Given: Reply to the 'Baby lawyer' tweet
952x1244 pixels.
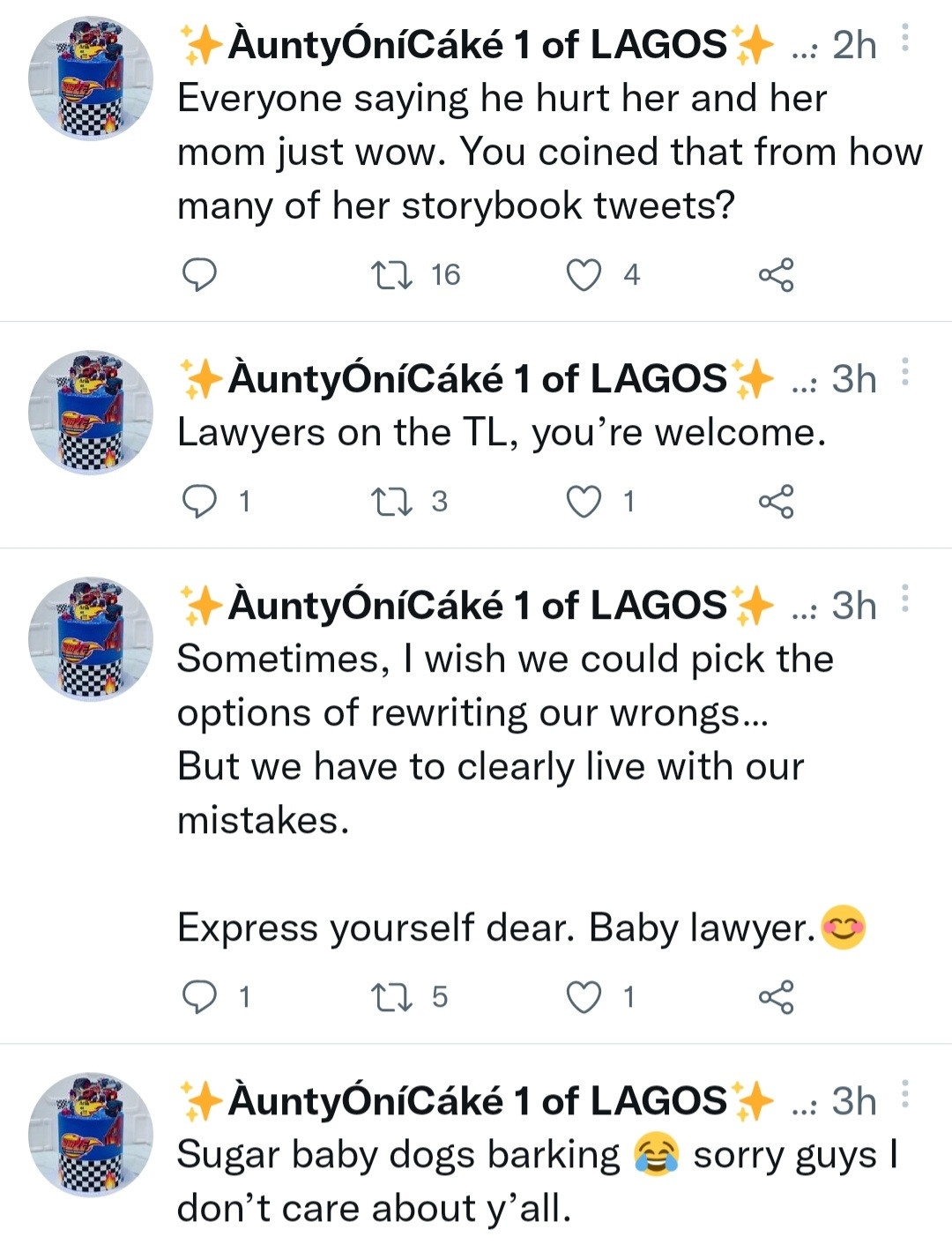Looking at the screenshot, I should (x=199, y=997).
